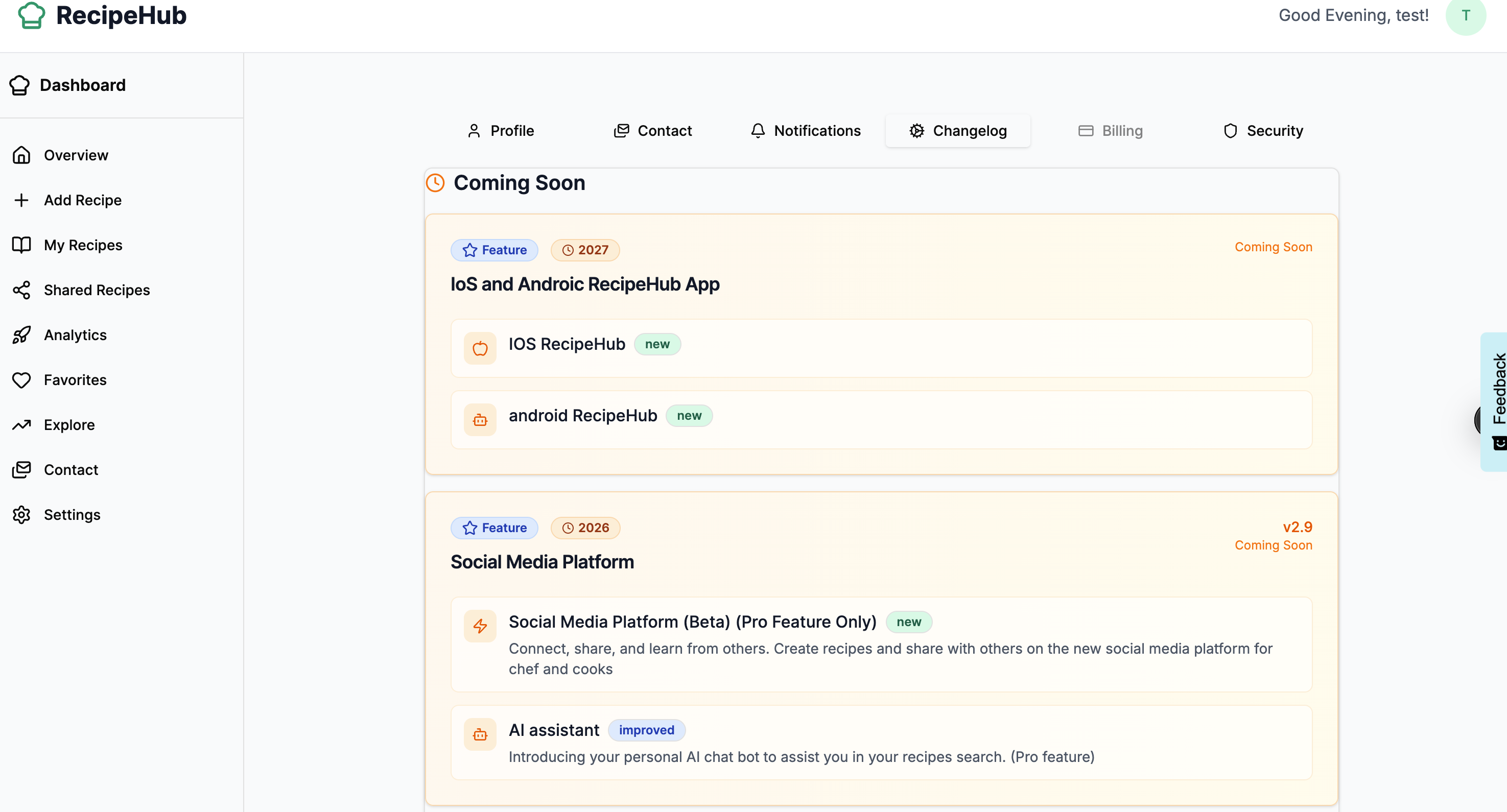Click the Overview home icon

[21, 155]
